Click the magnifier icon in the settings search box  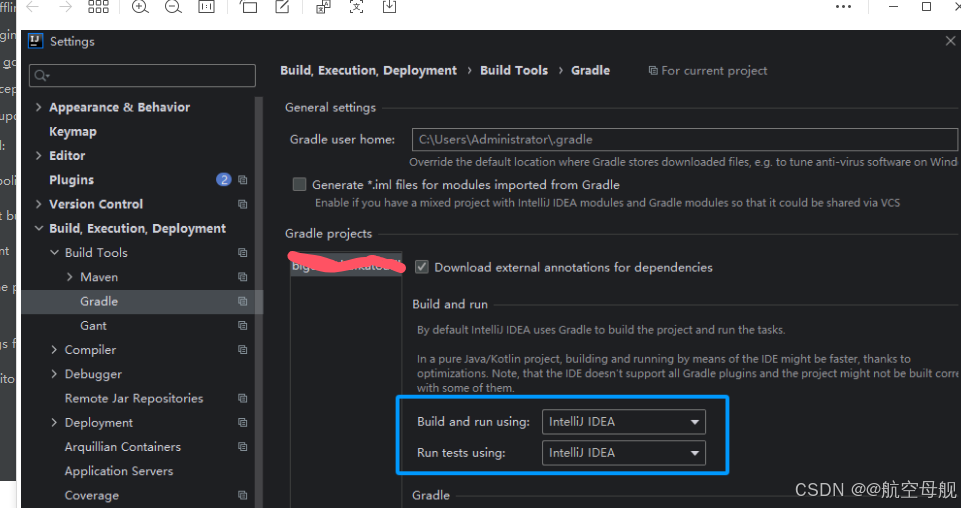tap(42, 75)
